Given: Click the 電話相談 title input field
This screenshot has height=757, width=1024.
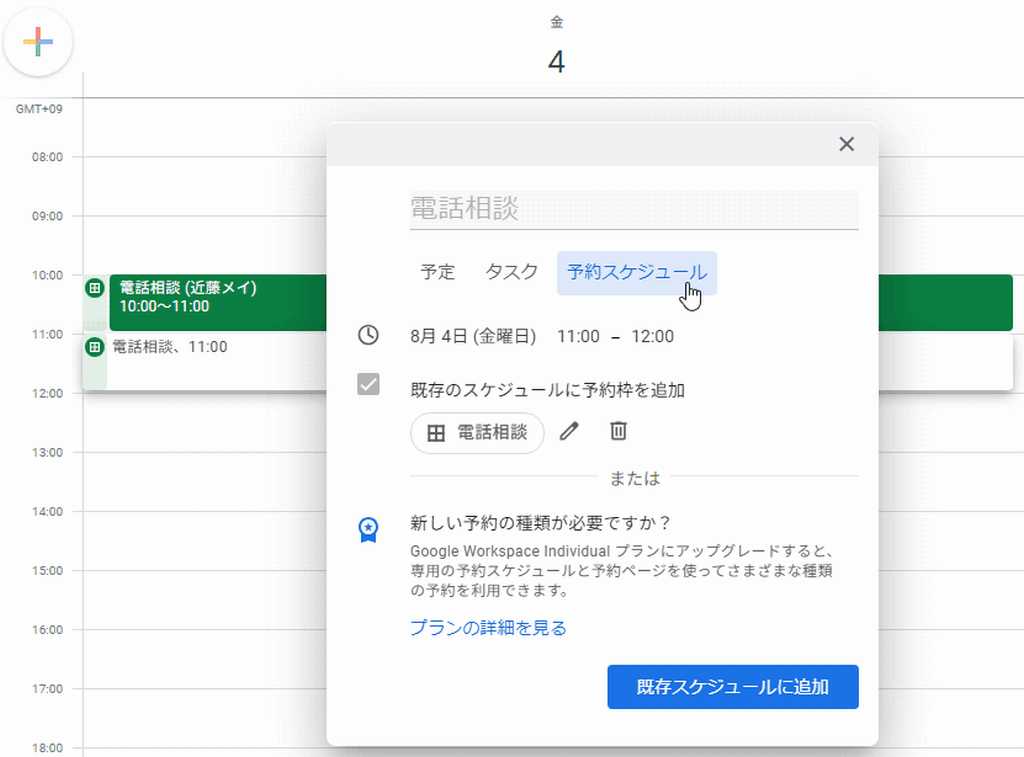Looking at the screenshot, I should click(x=633, y=209).
